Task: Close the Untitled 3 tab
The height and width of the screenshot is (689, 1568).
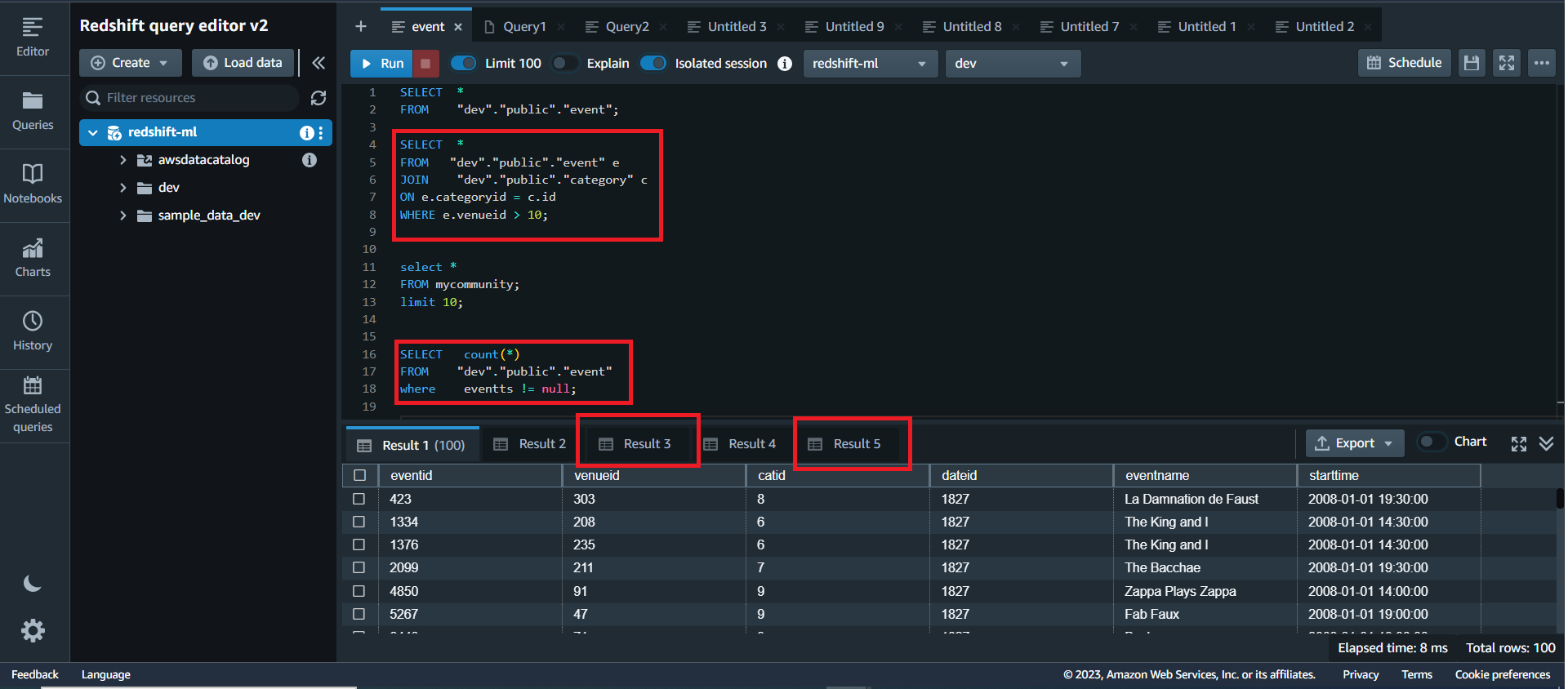Action: (781, 27)
